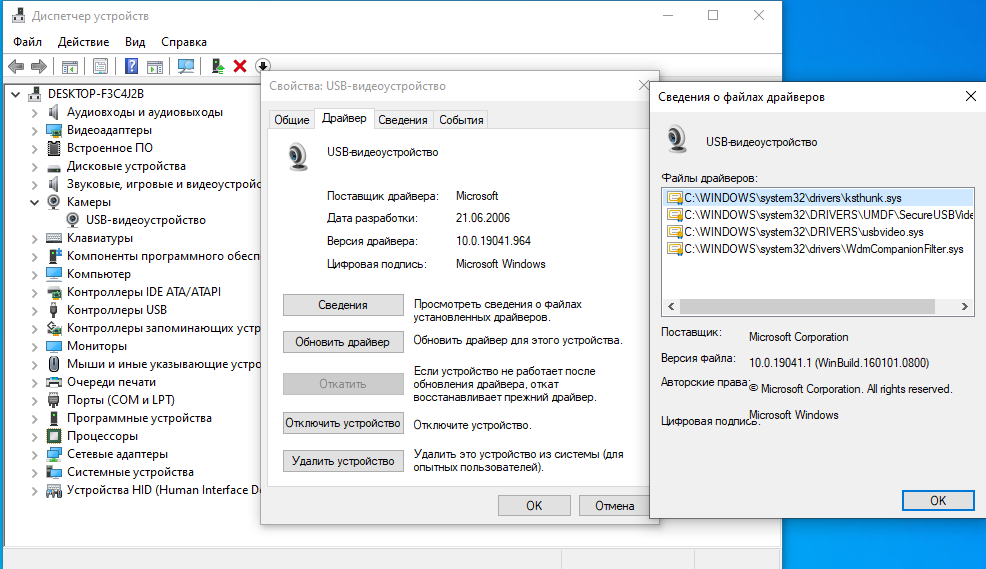Click the Отключить устройство button
Image resolution: width=986 pixels, height=569 pixels.
[x=343, y=423]
